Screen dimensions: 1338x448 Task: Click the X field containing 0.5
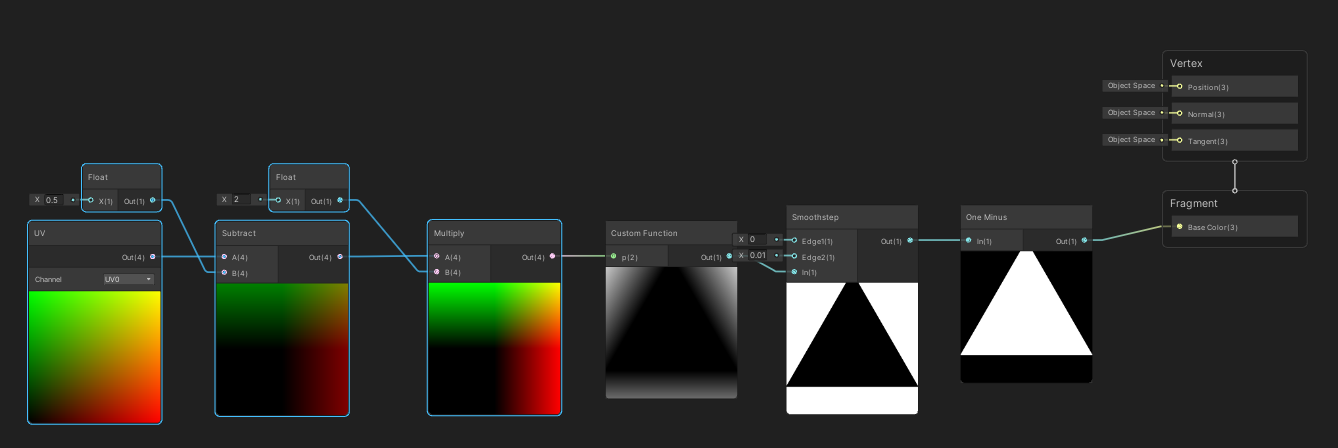(55, 200)
